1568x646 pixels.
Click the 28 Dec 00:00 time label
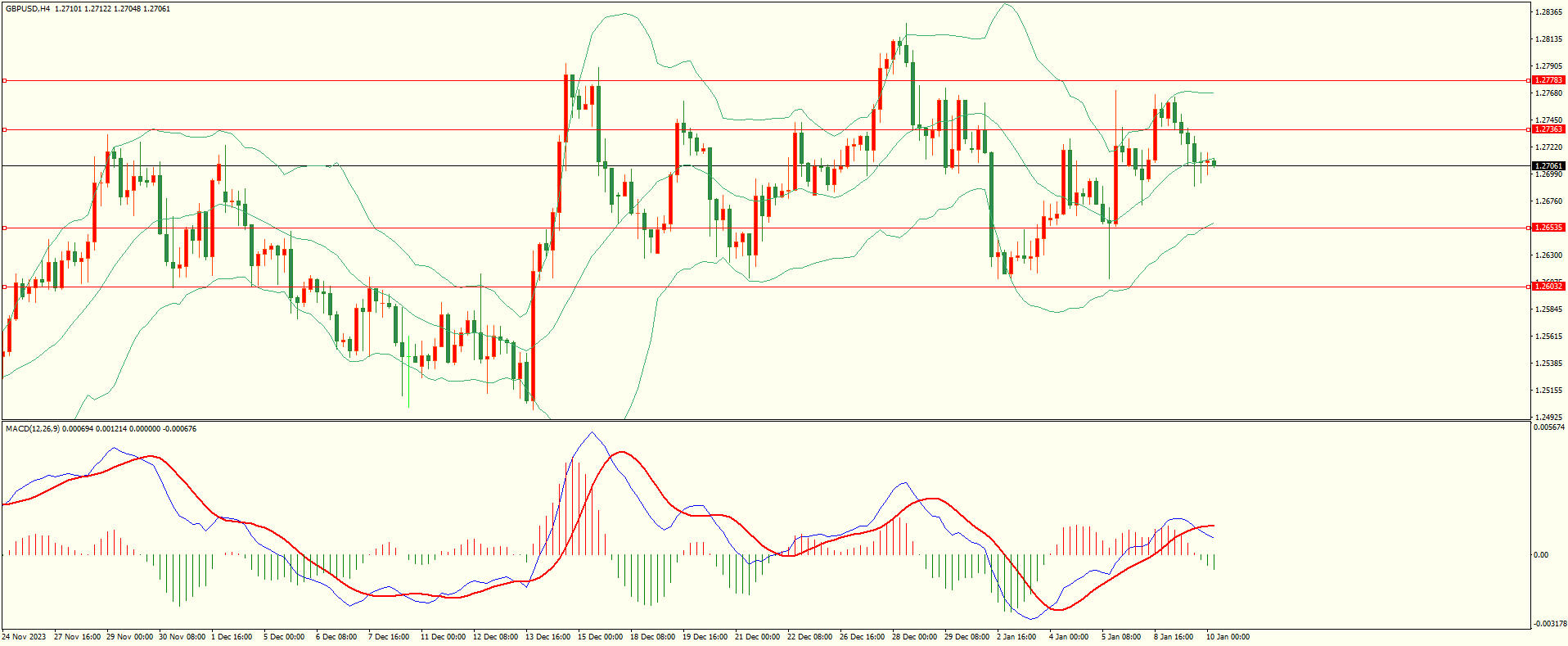tap(914, 637)
